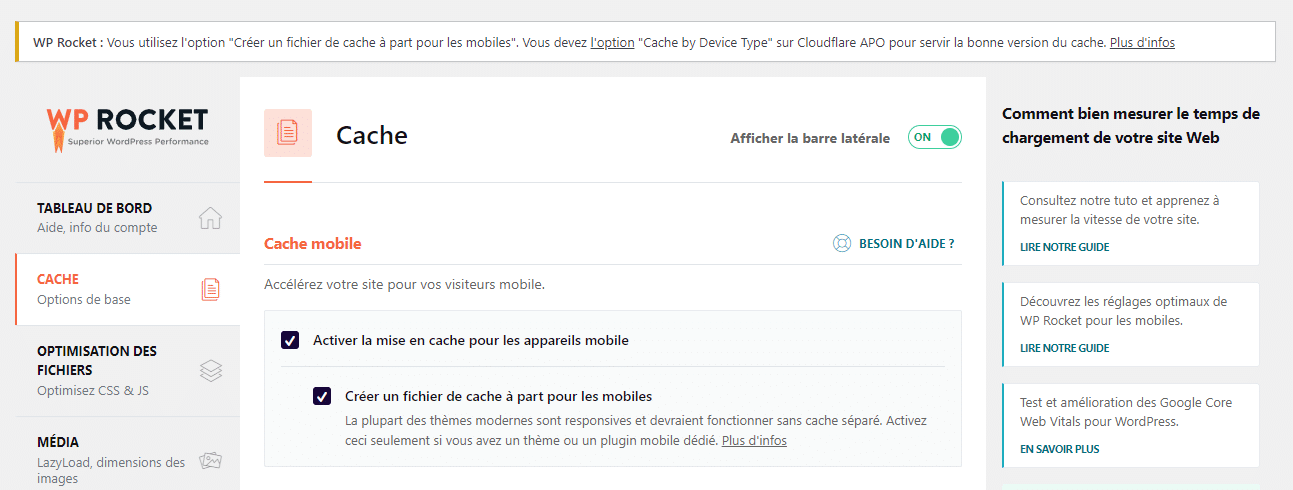This screenshot has width=1293, height=490.
Task: Open the Tableau de bord section
Action: (x=95, y=209)
